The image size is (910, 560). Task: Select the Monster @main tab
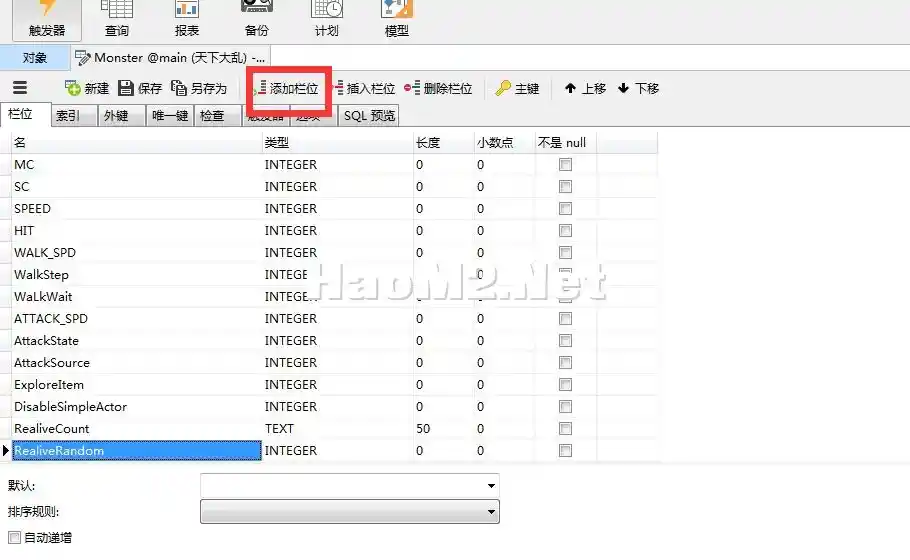coord(171,57)
